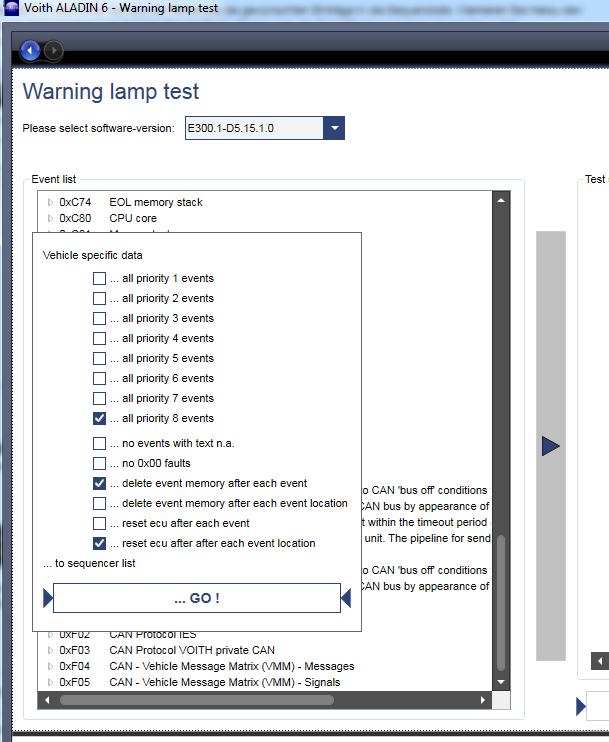Click the ... GO ! button
609x742 pixels.
point(197,598)
